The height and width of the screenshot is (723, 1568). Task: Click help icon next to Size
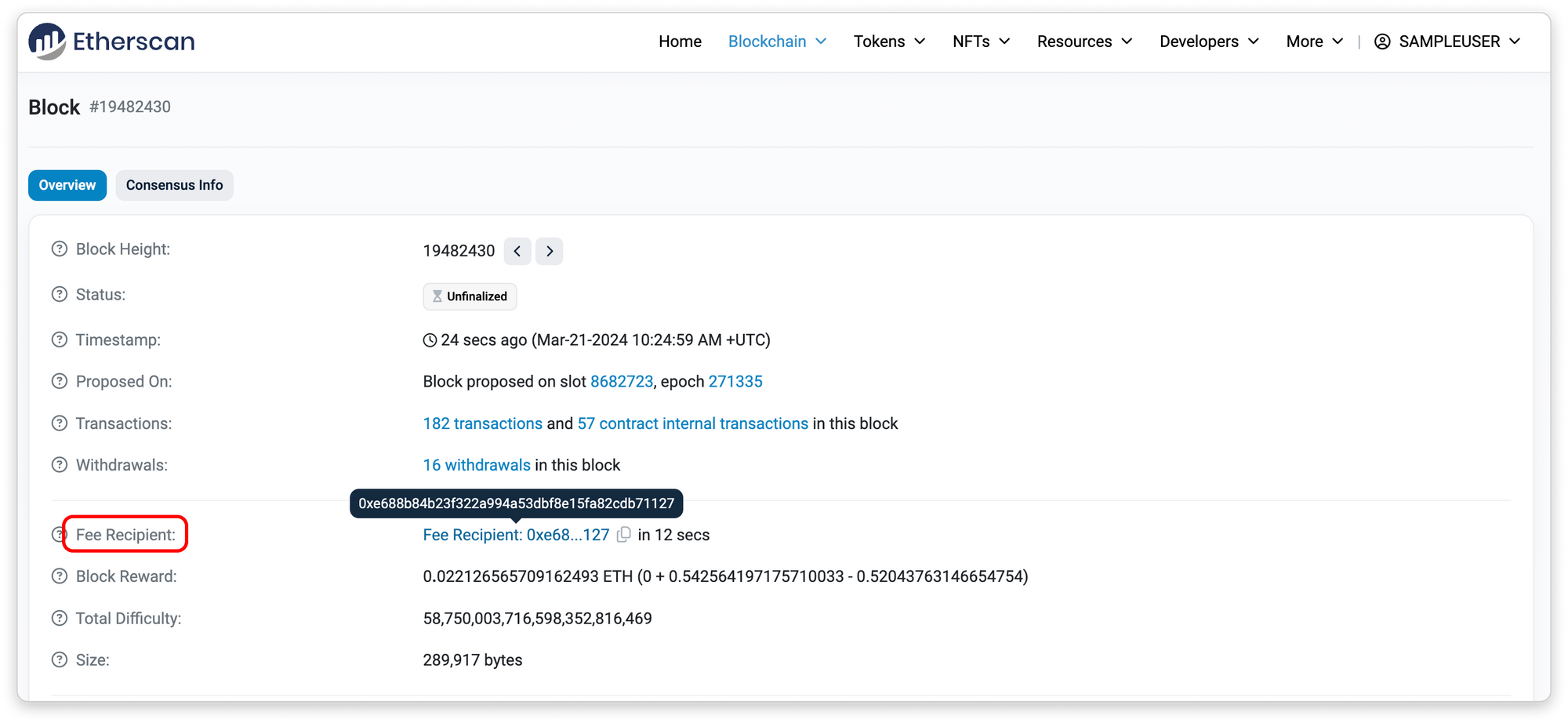(x=60, y=660)
